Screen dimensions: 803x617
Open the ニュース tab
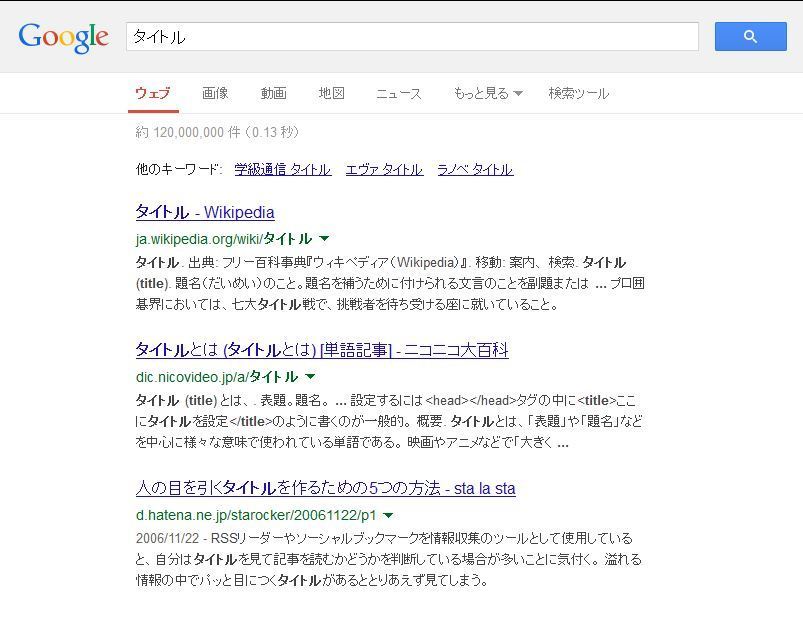pyautogui.click(x=397, y=93)
